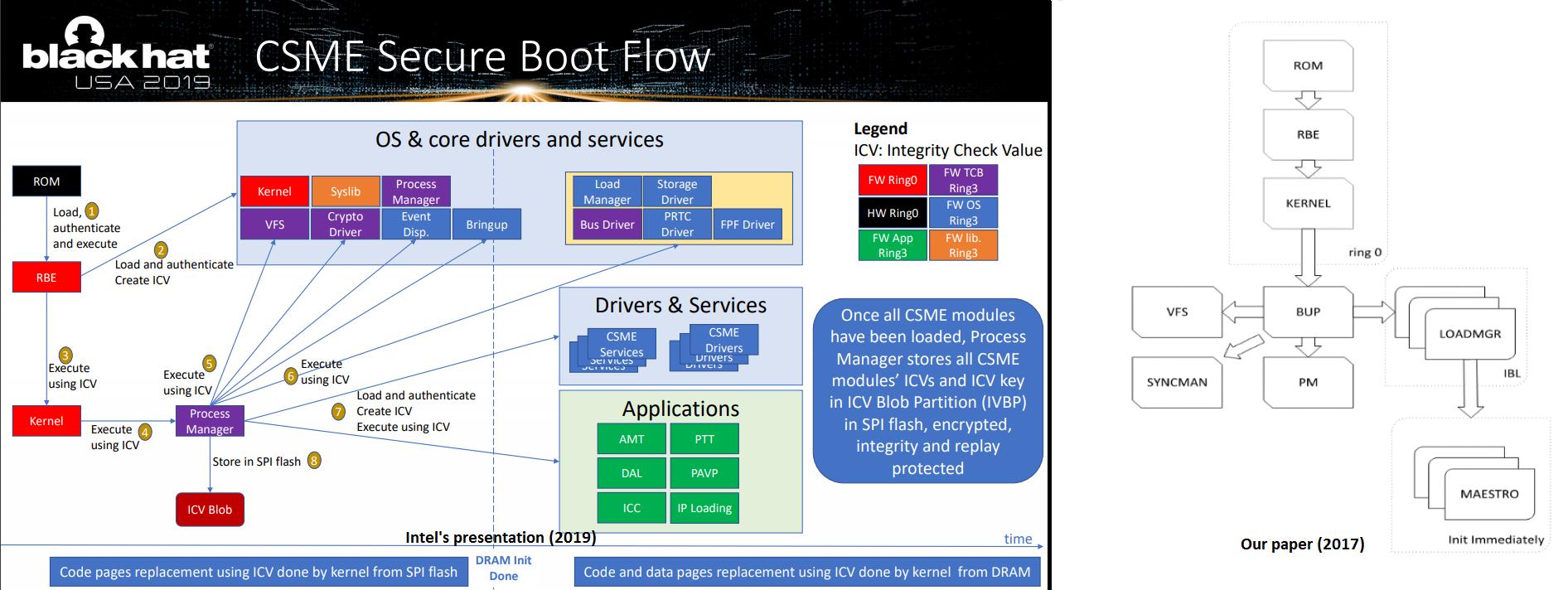The width and height of the screenshot is (1568, 590).
Task: Pick the purple FW TCB Ring3 legend swatch
Action: (963, 181)
